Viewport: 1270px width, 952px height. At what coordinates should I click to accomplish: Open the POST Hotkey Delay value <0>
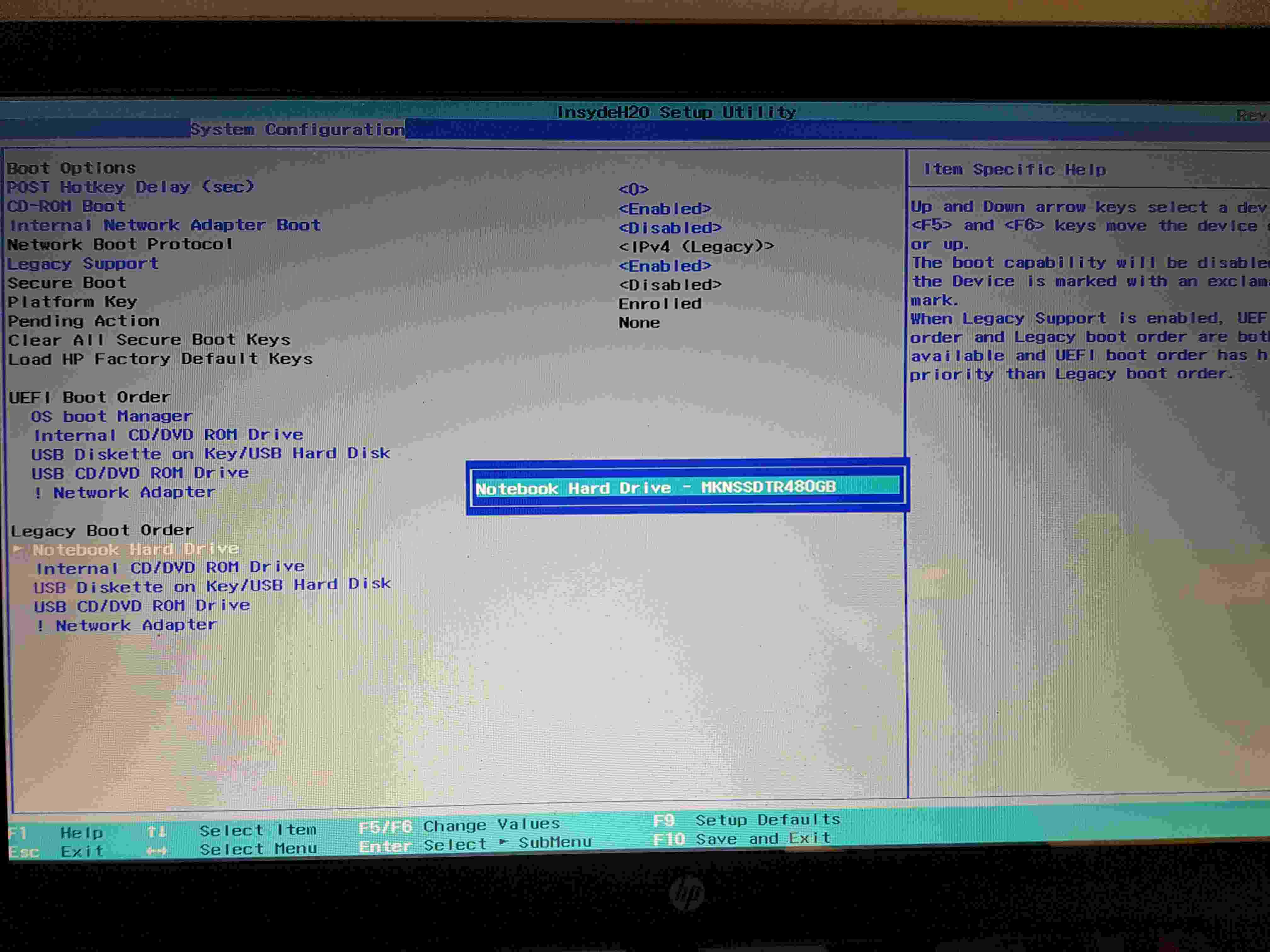tap(633, 189)
